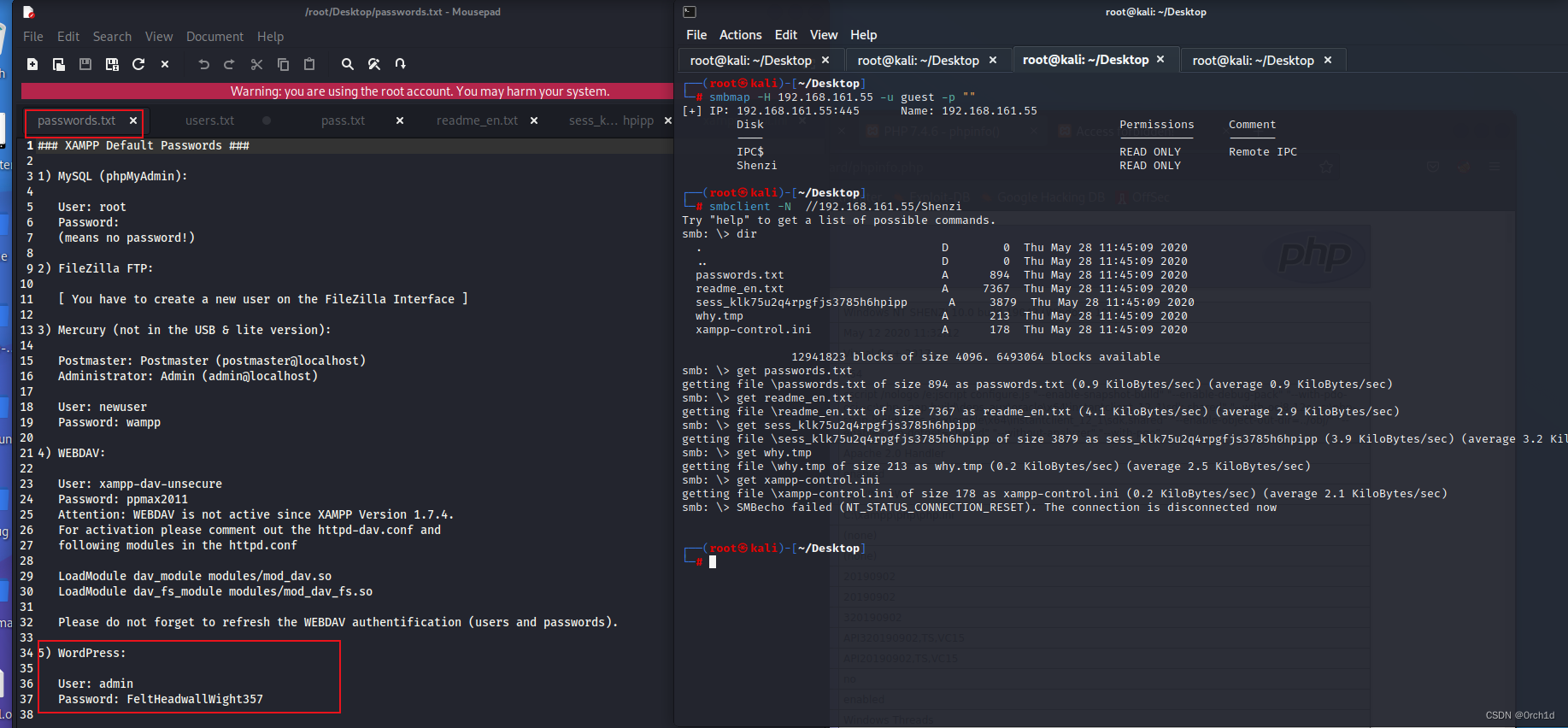The width and height of the screenshot is (1568, 728).
Task: Open terminal File menu
Action: coord(696,35)
